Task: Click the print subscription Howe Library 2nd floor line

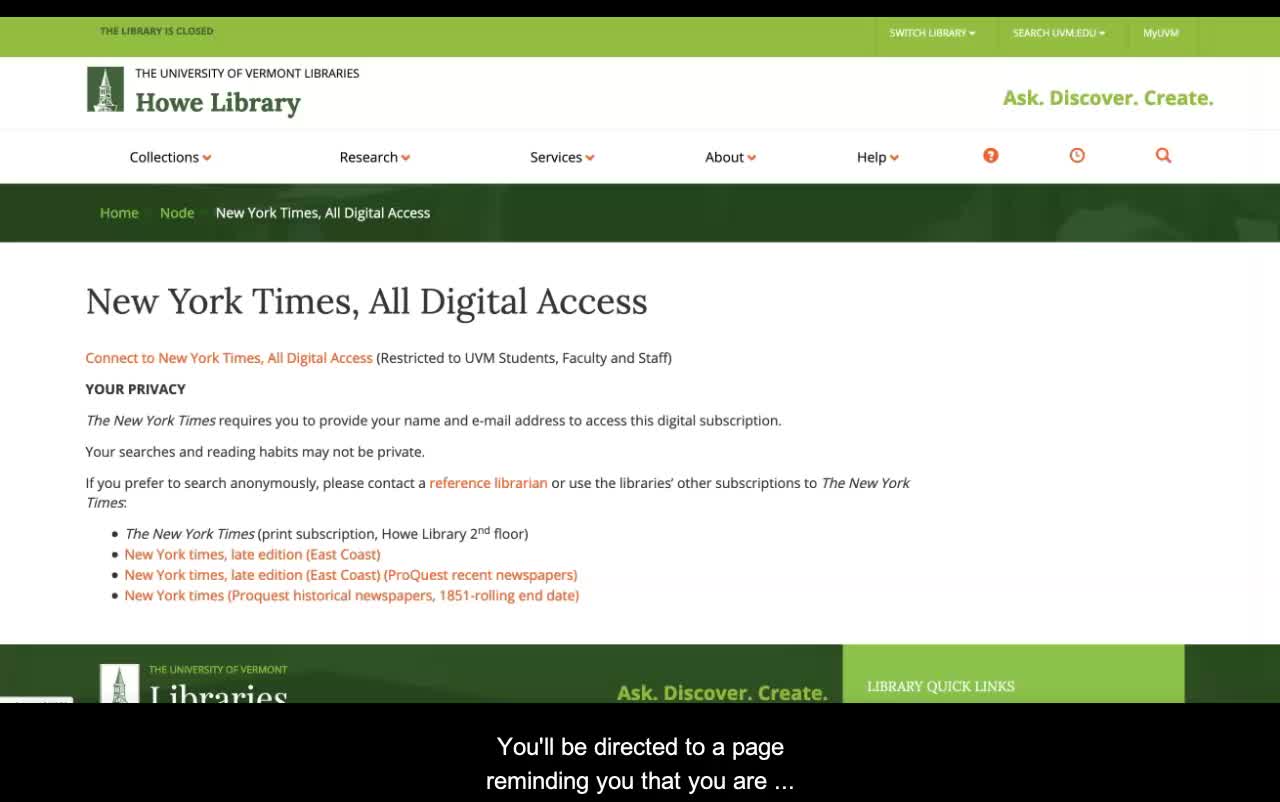Action: pyautogui.click(x=326, y=533)
